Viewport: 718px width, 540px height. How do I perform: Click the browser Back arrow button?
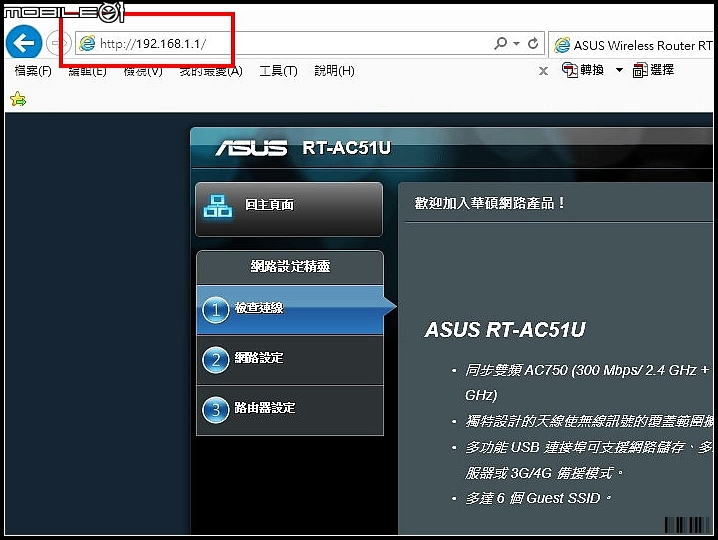click(x=24, y=43)
